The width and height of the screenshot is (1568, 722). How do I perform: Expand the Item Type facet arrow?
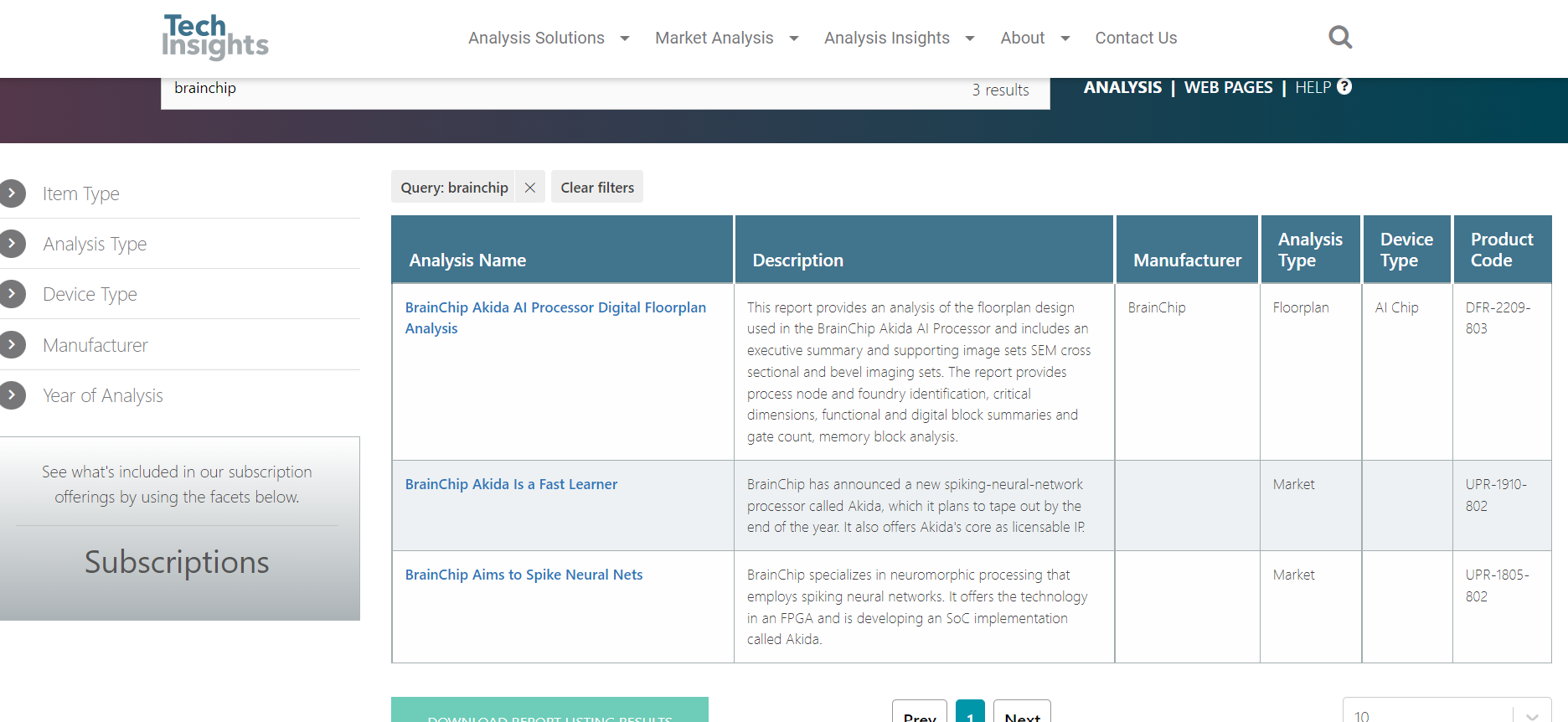coord(12,193)
